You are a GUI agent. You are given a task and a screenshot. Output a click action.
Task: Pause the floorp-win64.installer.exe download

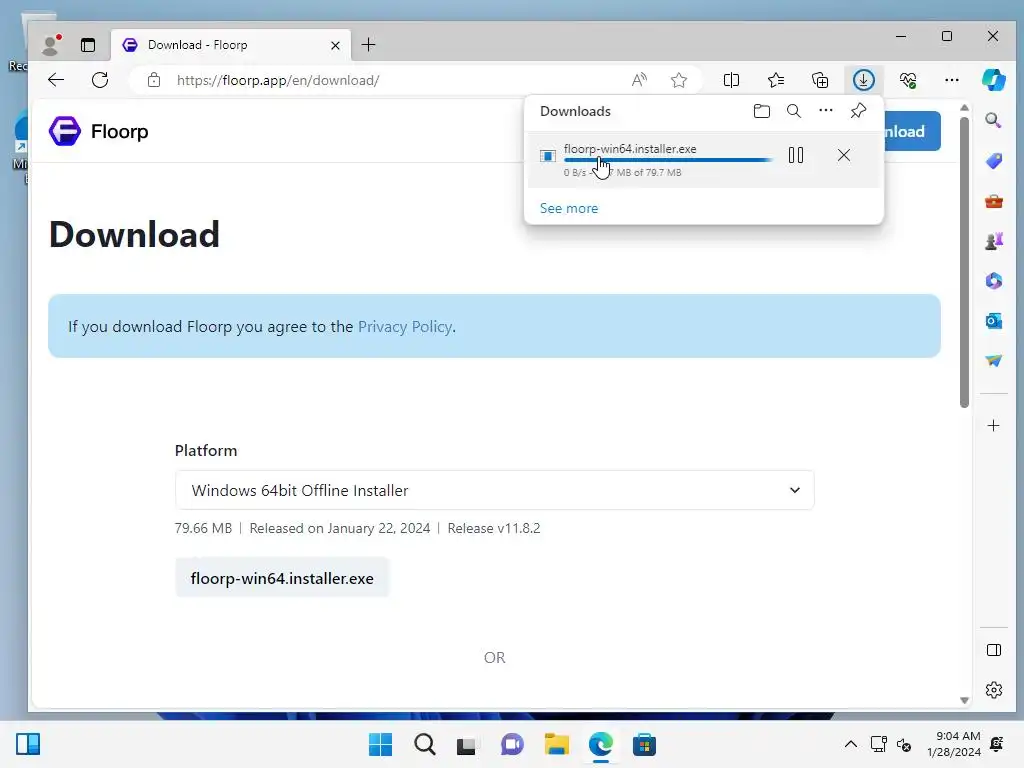point(795,155)
